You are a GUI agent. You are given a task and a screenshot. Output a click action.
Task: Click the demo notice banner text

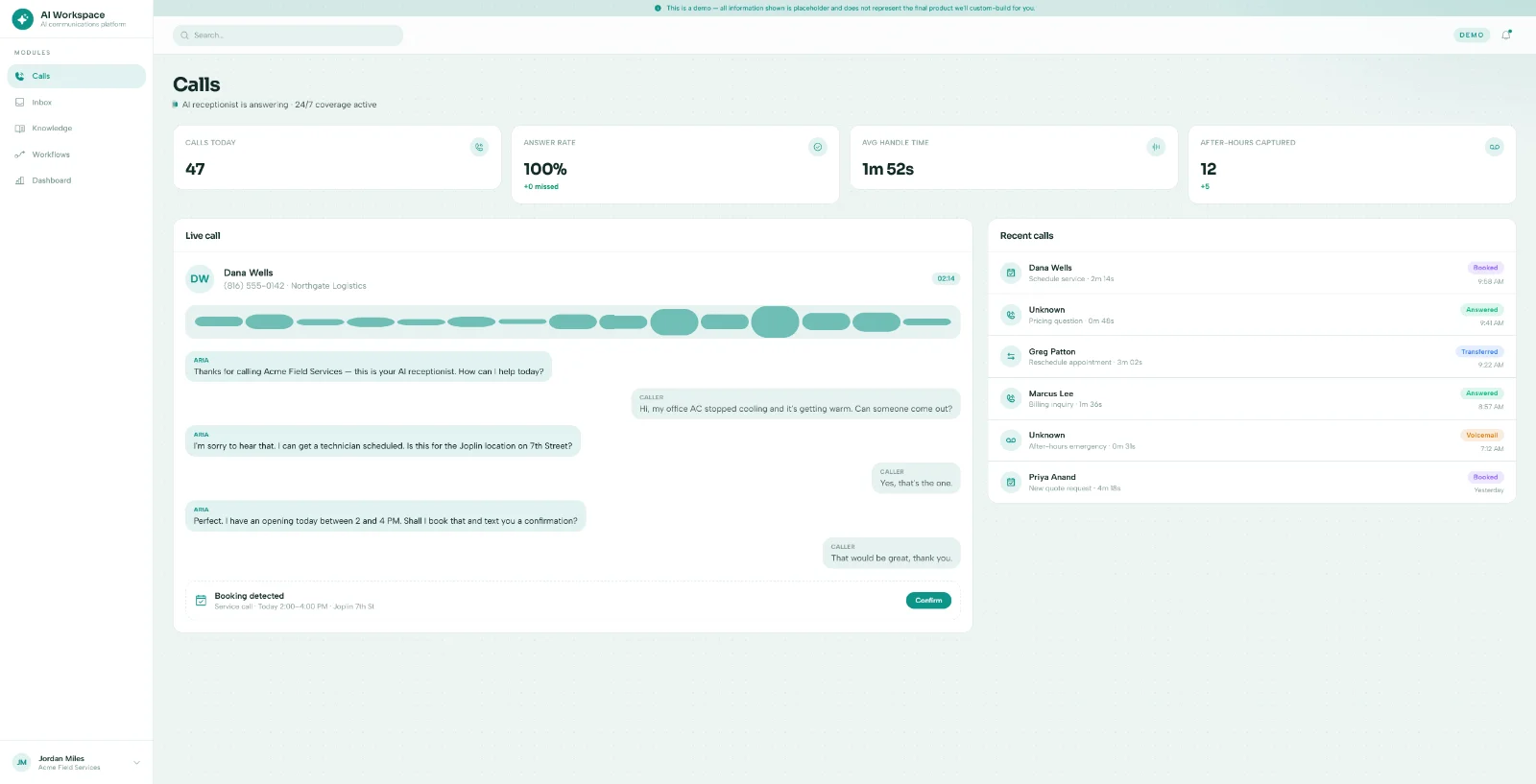coord(851,8)
